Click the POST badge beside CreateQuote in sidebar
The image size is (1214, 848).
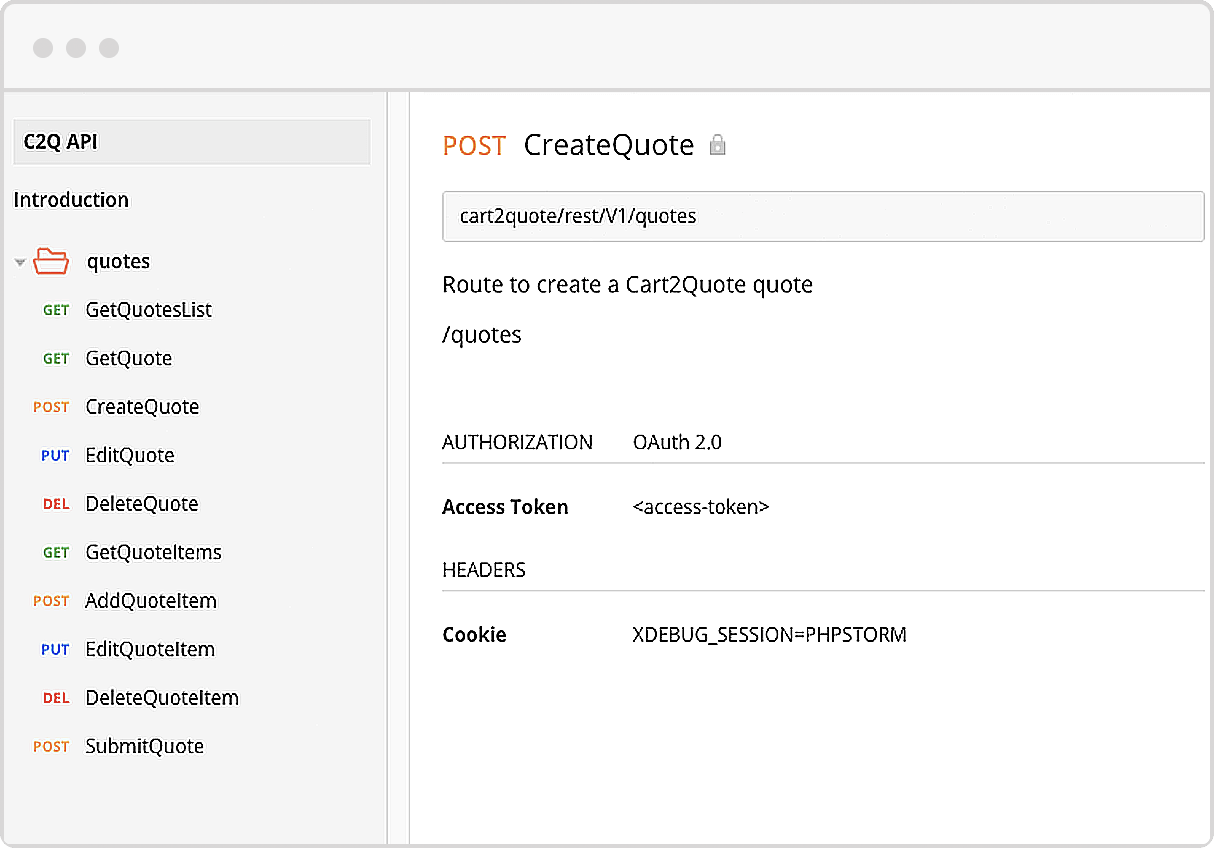coord(51,407)
